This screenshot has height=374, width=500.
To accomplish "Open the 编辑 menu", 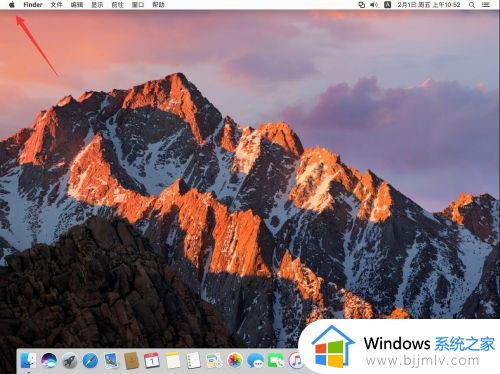I will [x=77, y=5].
